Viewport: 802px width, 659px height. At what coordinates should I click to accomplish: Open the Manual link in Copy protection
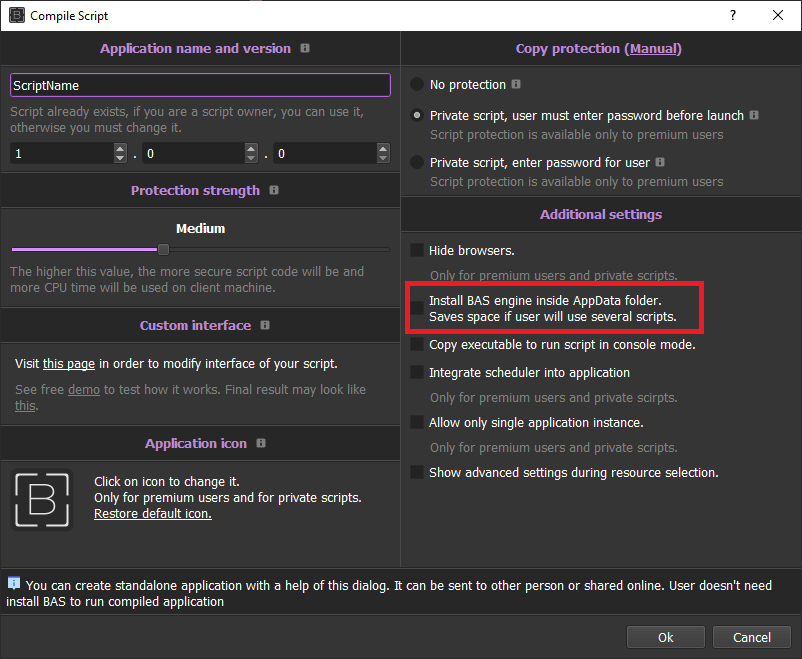click(x=654, y=48)
